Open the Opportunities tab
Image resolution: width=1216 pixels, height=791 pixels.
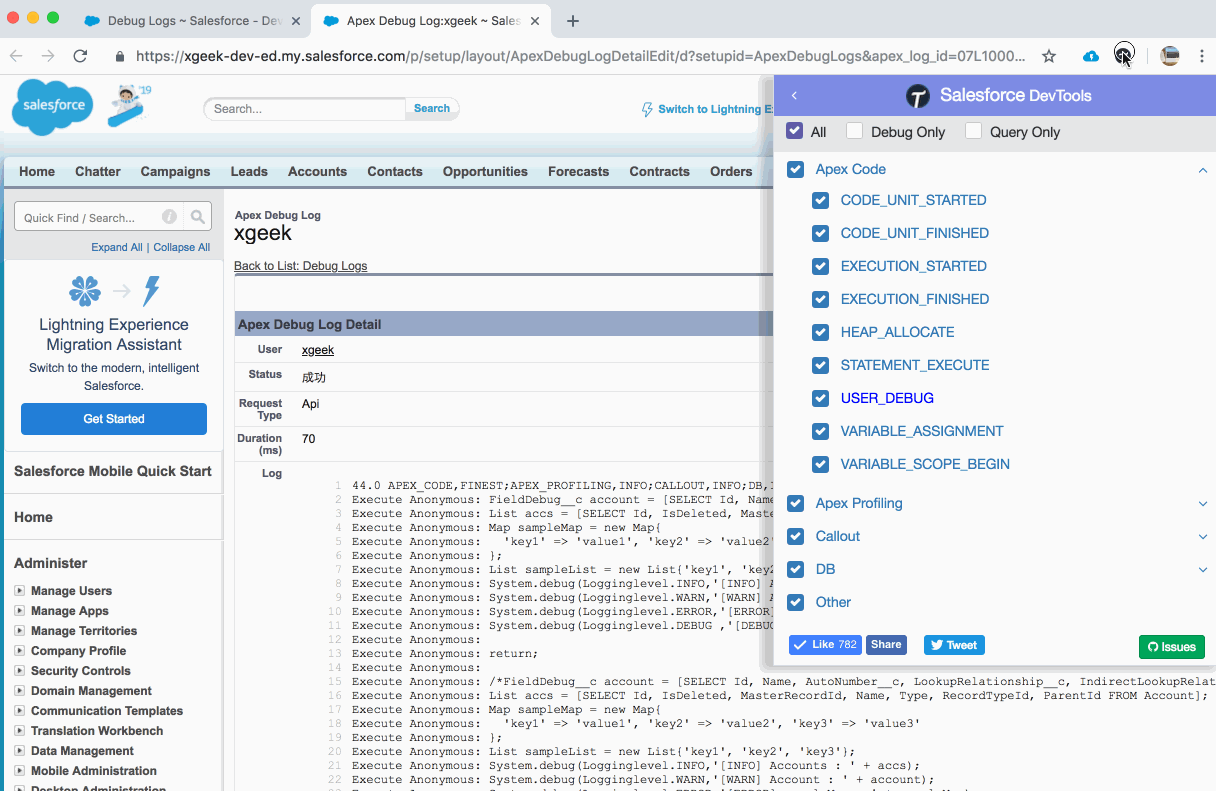click(485, 171)
